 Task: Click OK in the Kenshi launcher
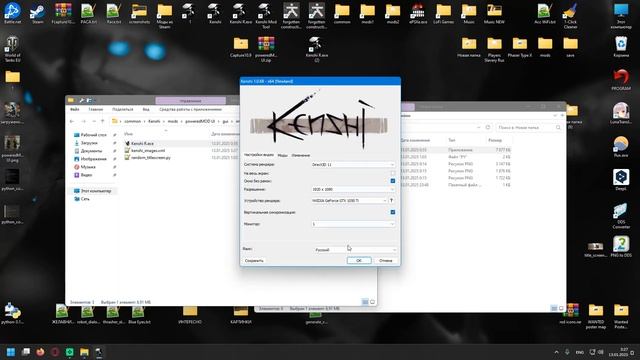point(359,260)
